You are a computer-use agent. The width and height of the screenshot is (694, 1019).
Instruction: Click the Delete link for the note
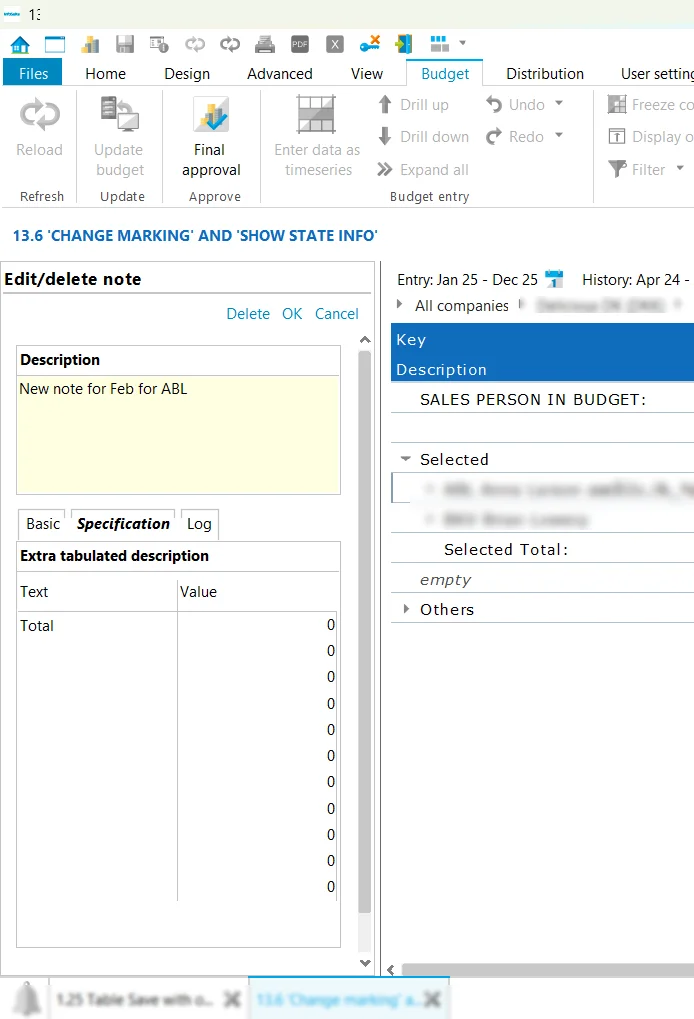point(248,314)
